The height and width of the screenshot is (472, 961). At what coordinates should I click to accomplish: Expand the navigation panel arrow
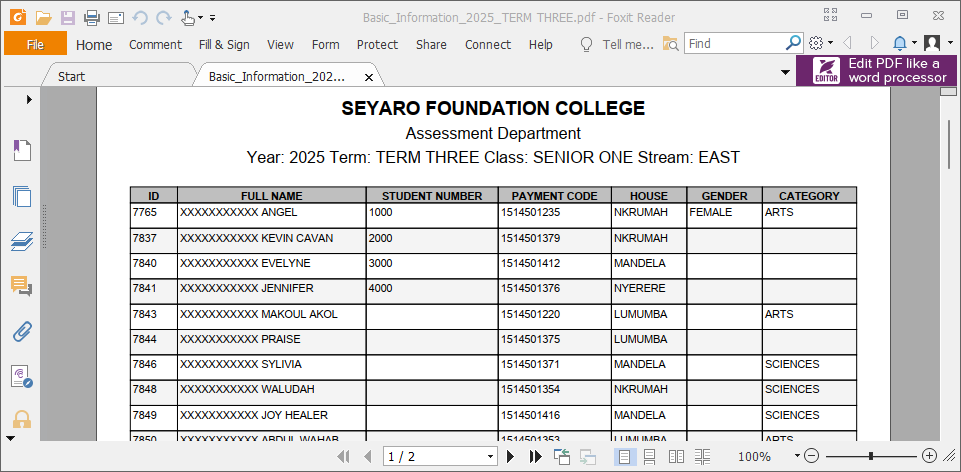pyautogui.click(x=29, y=99)
